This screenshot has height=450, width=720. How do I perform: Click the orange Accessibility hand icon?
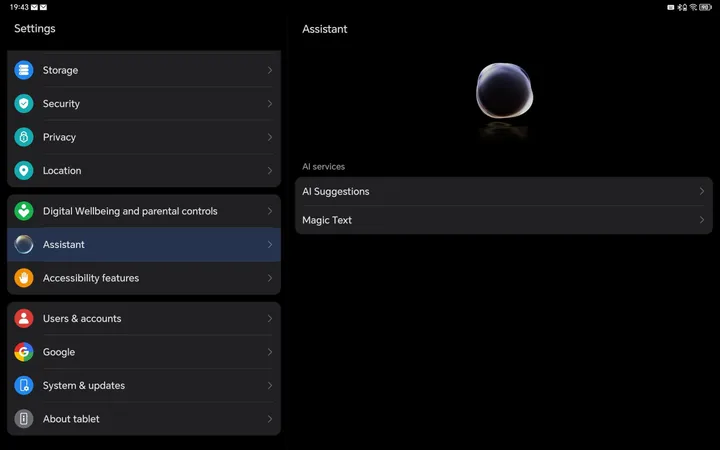(24, 278)
